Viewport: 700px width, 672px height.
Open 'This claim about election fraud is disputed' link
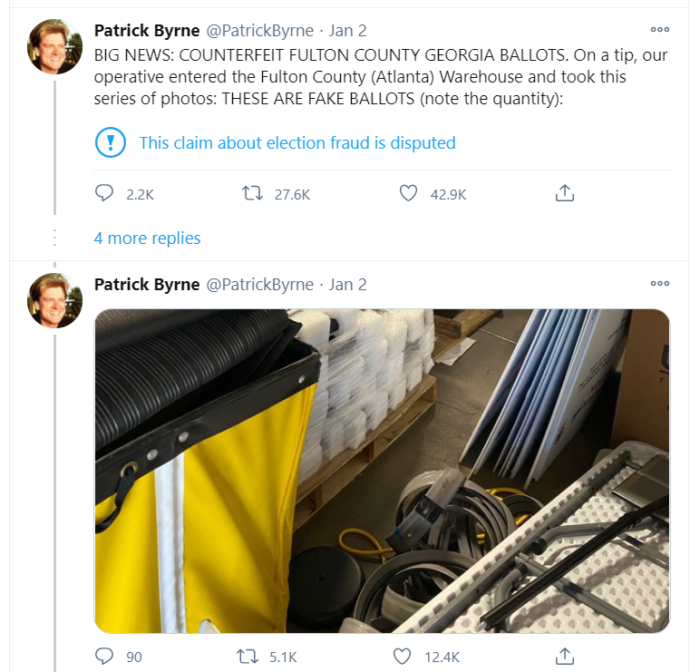pos(297,143)
